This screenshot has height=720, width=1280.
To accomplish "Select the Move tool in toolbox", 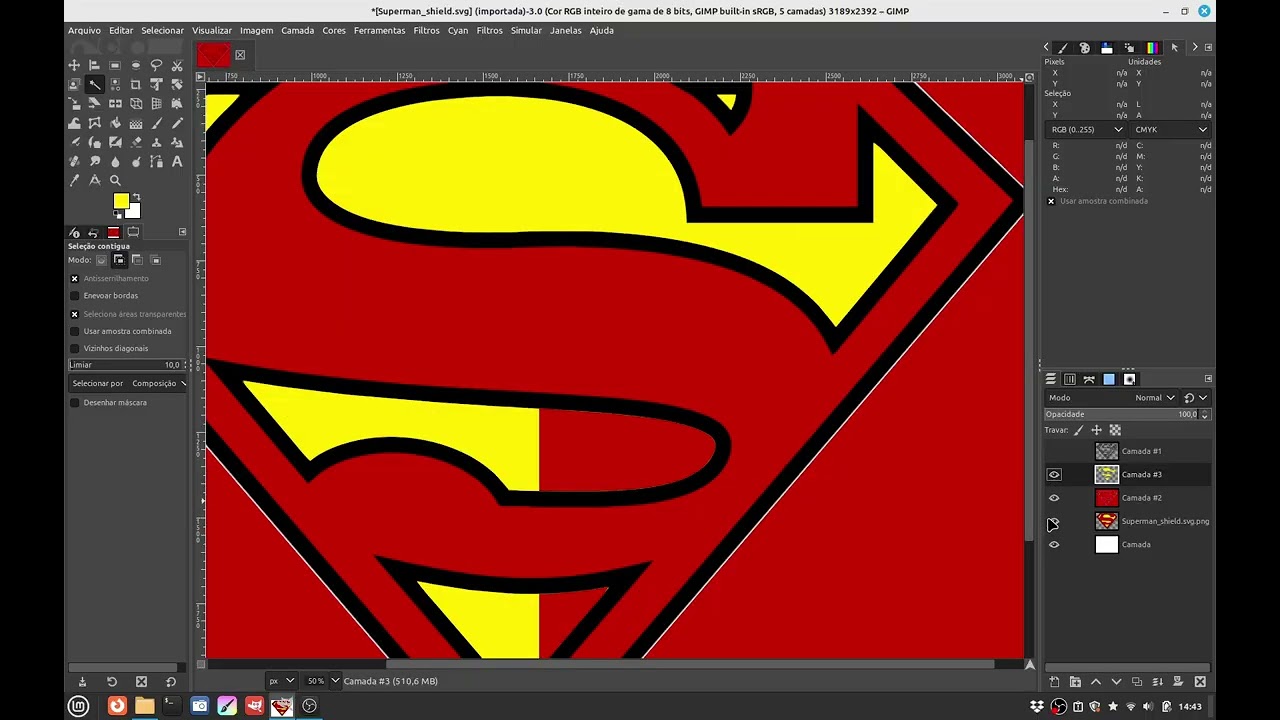I will click(74, 65).
